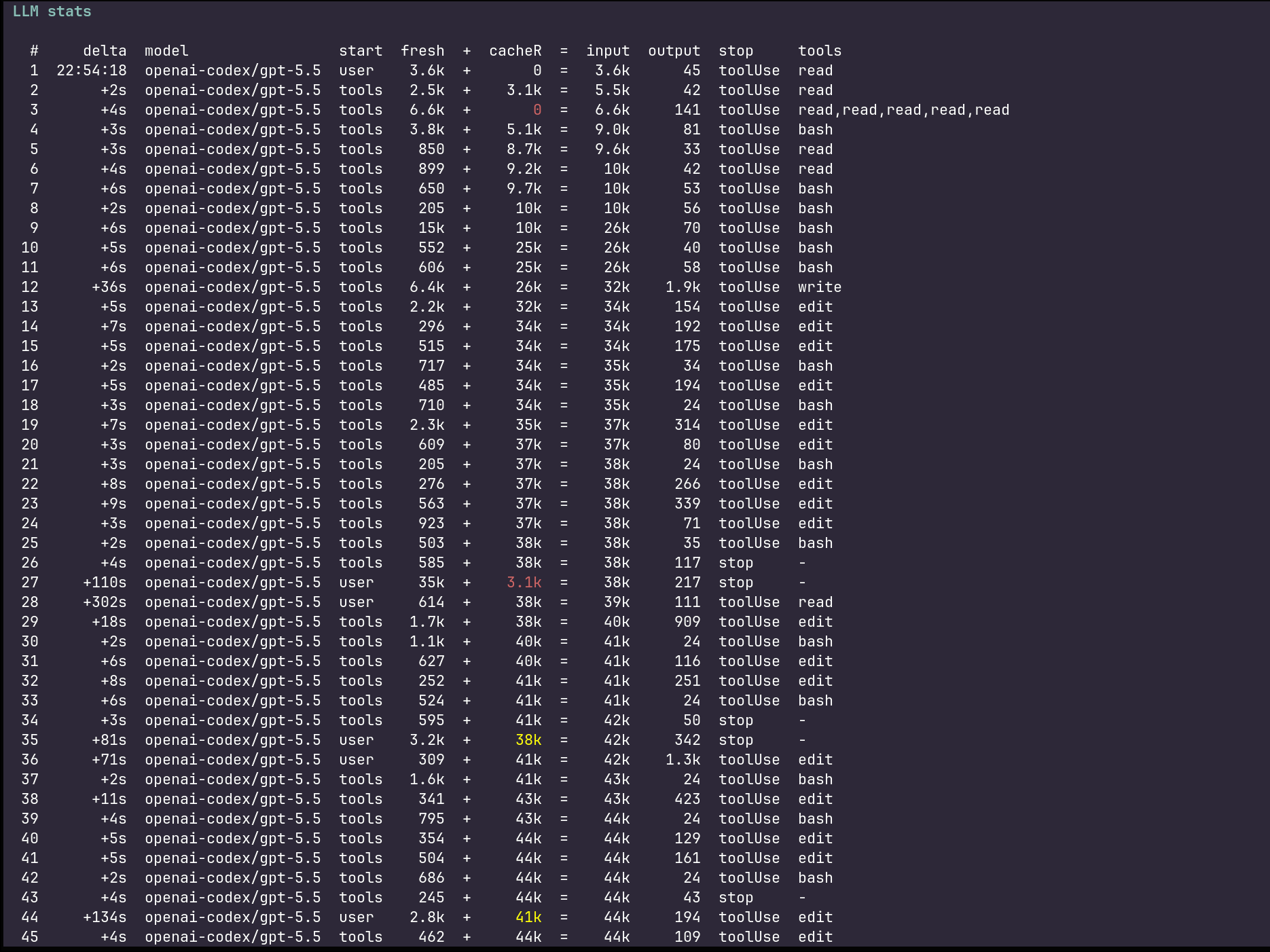Click the 'input' column header

click(x=608, y=51)
